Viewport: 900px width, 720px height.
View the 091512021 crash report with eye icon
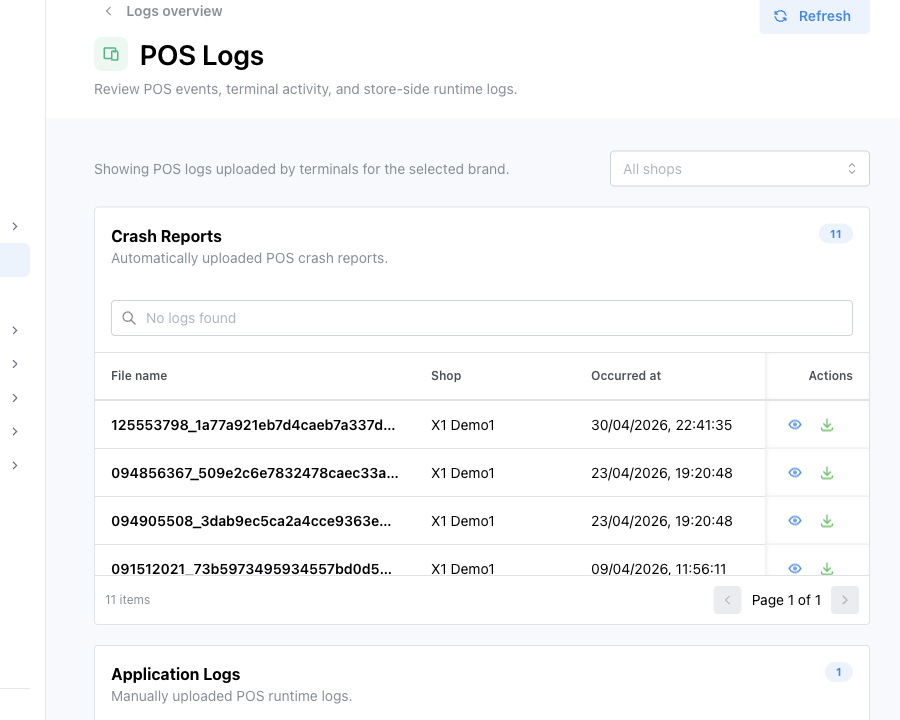794,568
